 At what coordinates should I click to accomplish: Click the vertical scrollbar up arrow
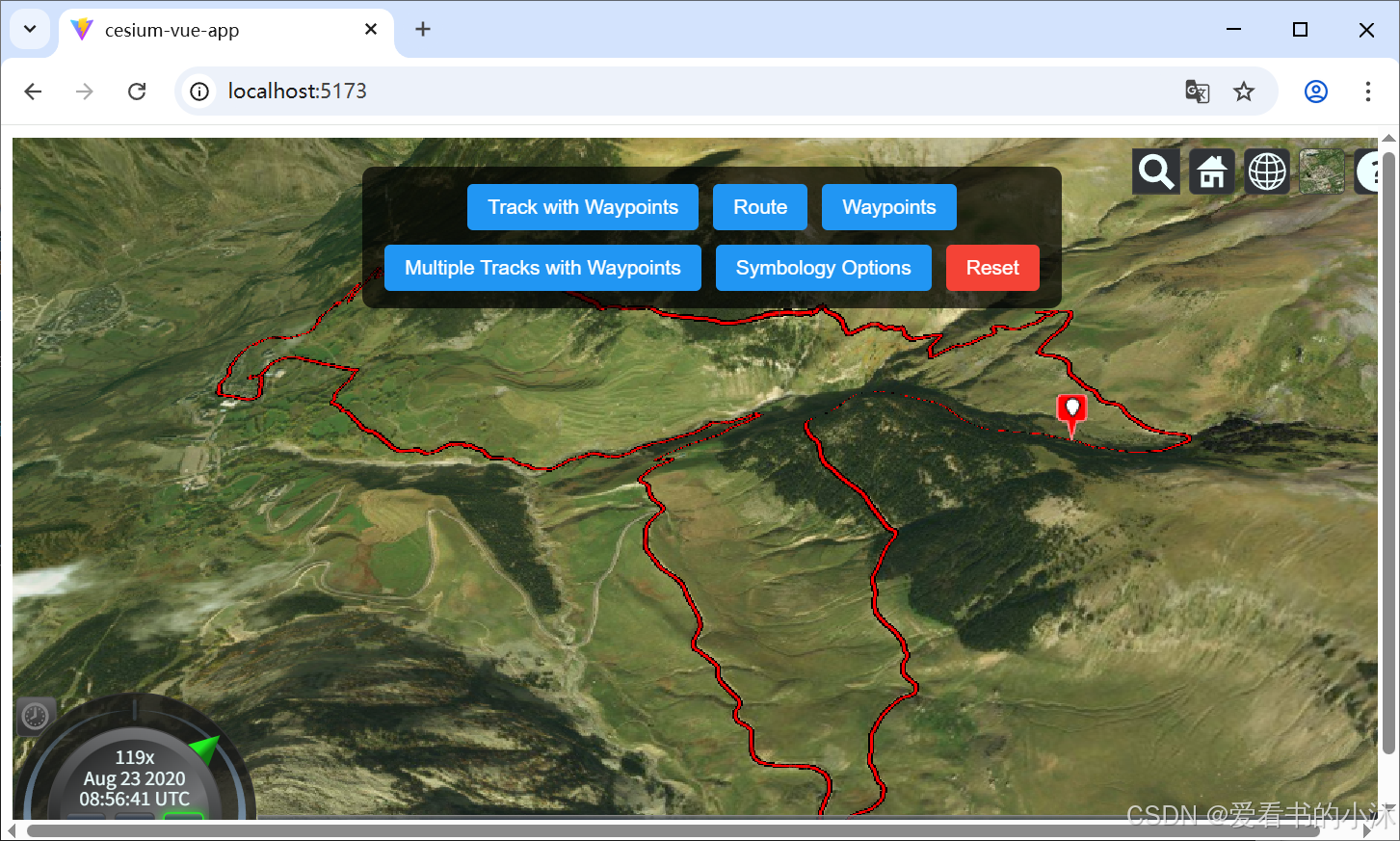coord(1388,141)
